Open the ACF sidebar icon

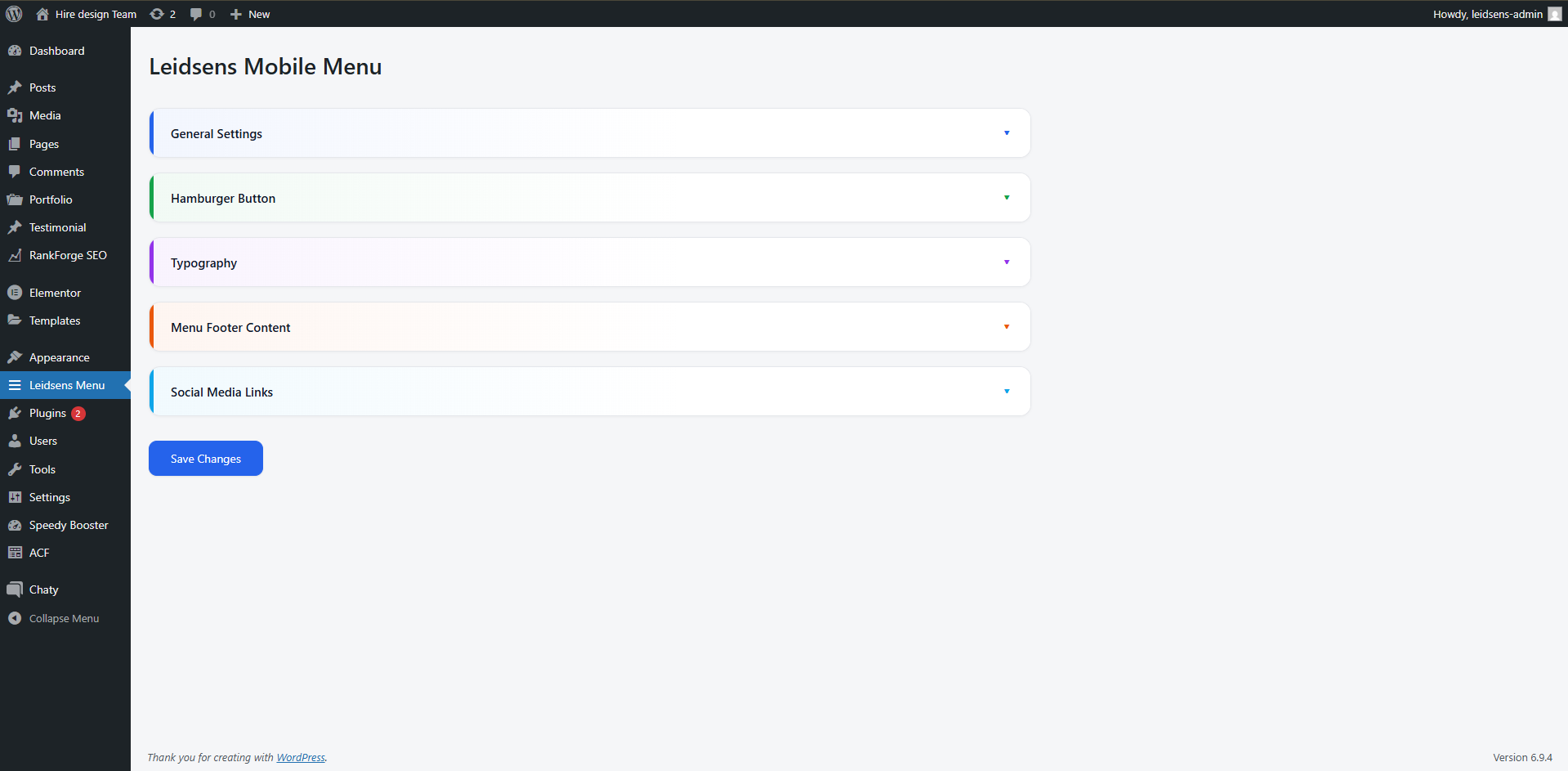[16, 552]
